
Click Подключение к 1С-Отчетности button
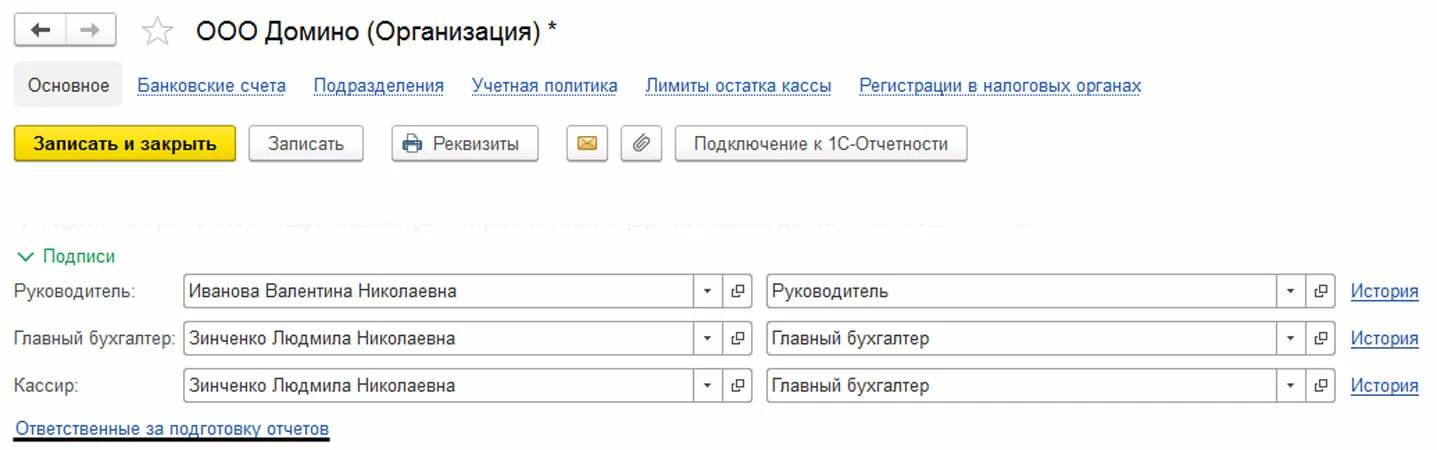point(821,144)
